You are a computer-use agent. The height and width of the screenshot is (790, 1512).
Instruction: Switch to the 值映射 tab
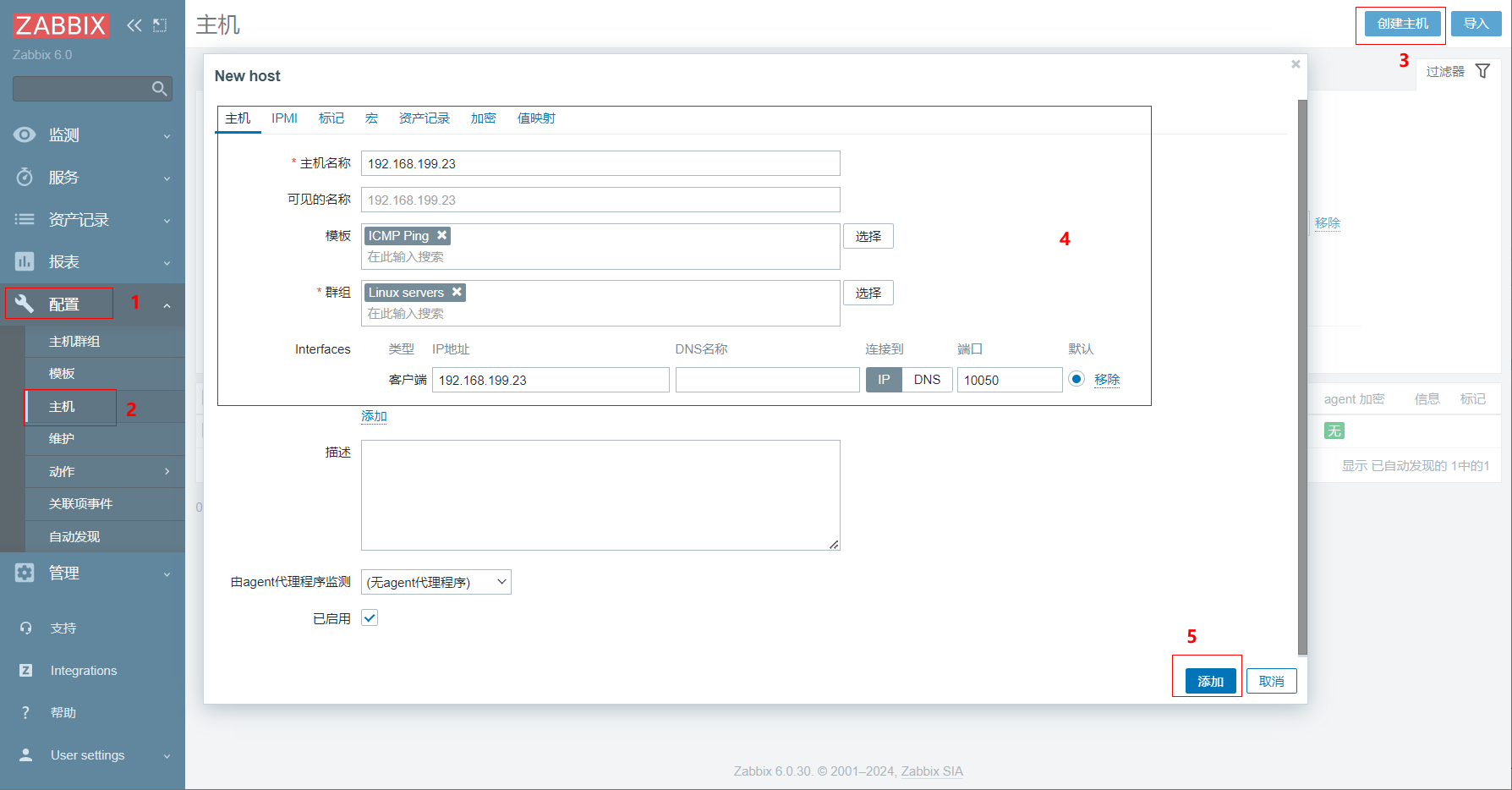coord(536,118)
